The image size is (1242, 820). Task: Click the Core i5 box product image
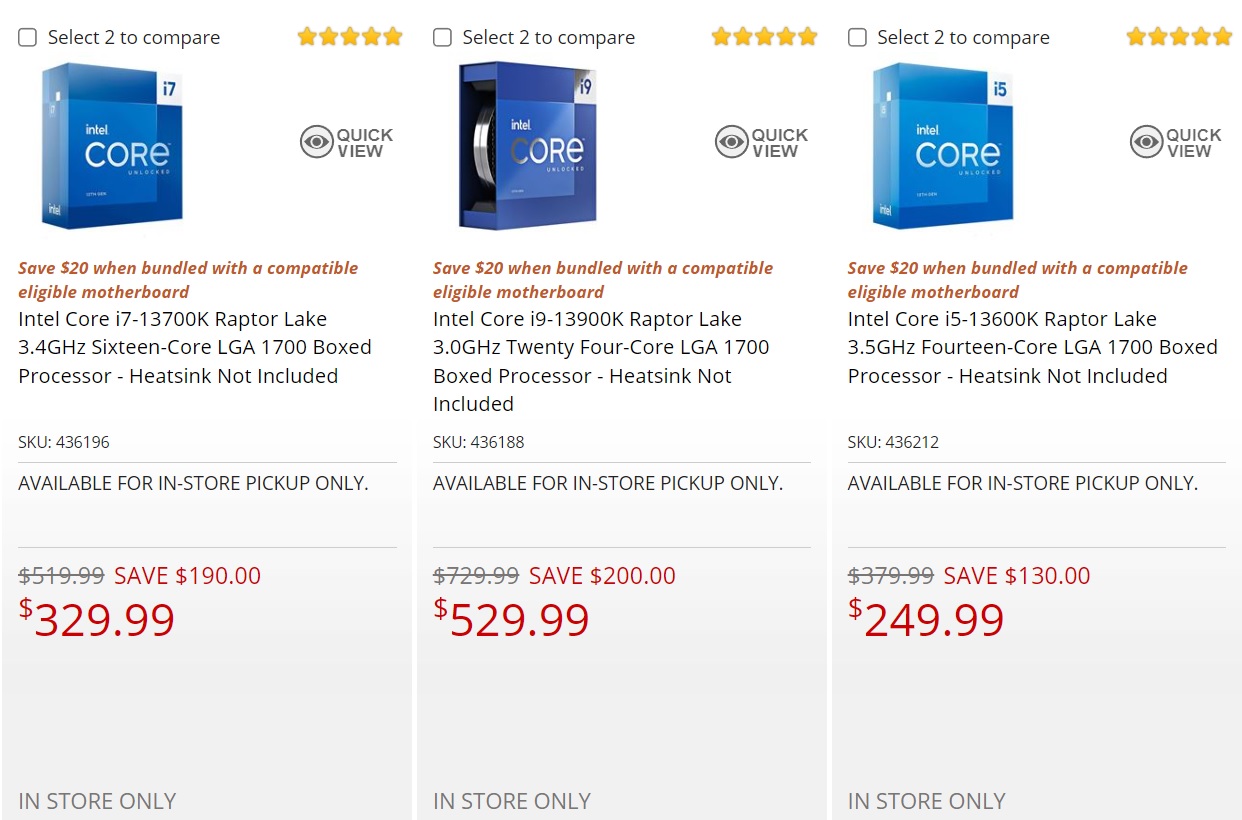(943, 145)
